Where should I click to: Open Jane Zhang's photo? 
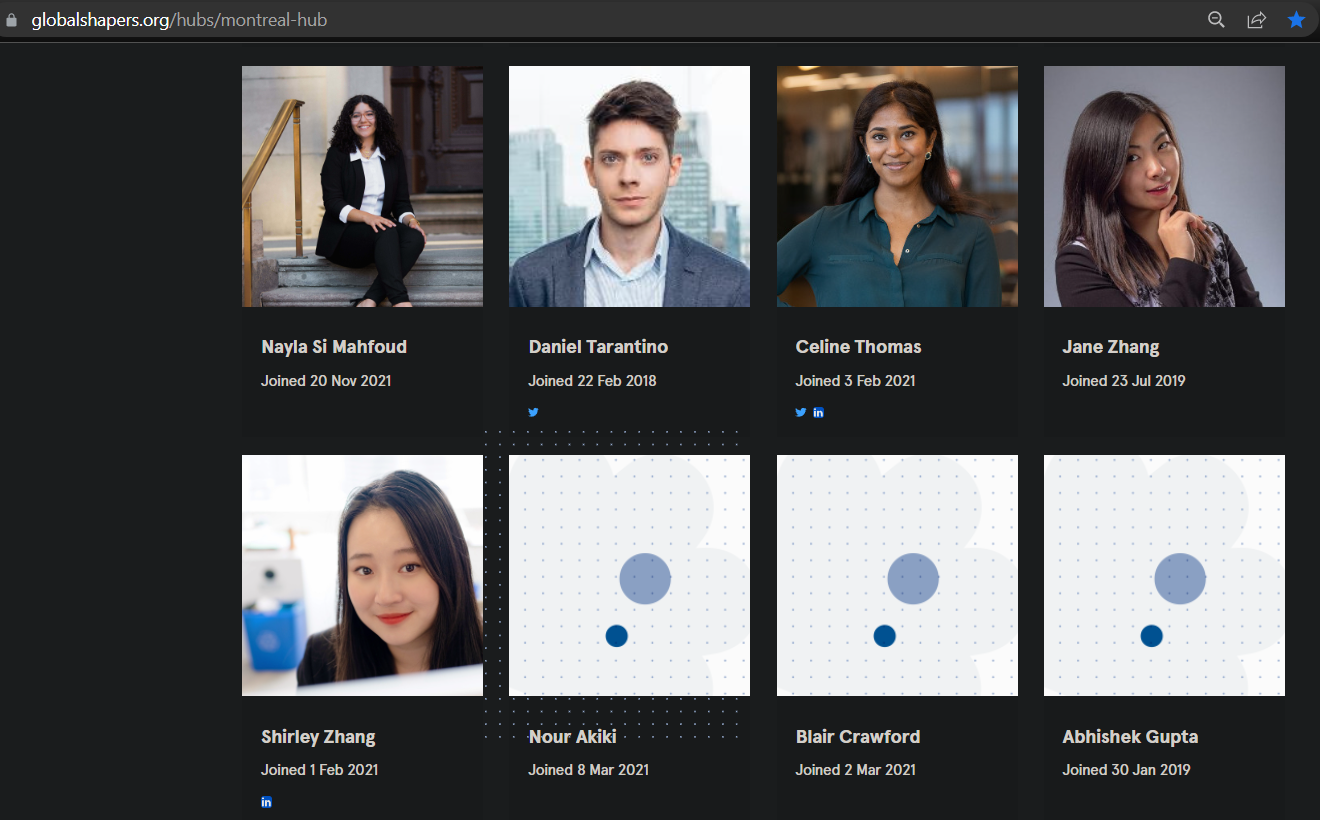pos(1164,186)
